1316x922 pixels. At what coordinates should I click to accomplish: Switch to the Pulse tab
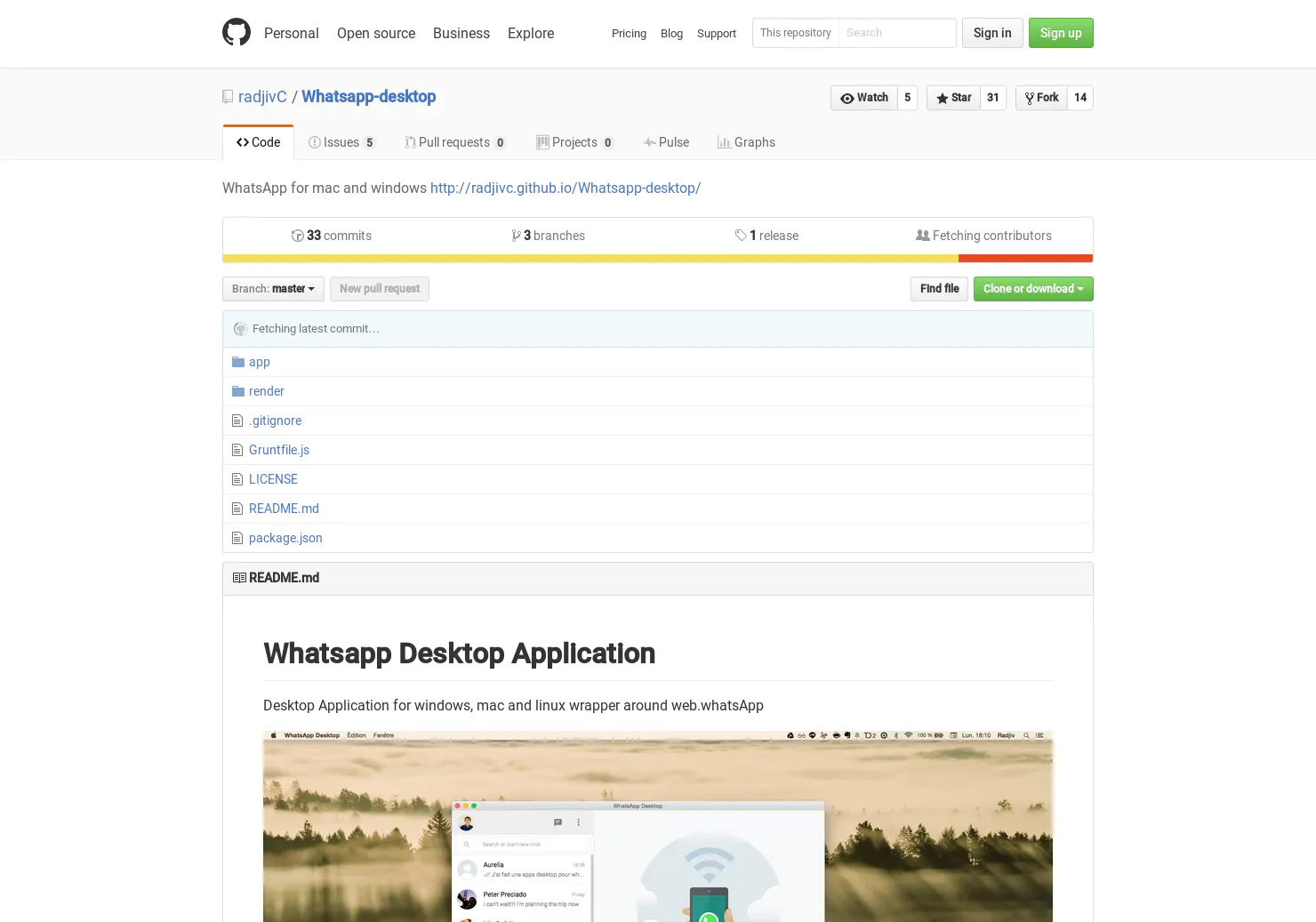tap(666, 142)
